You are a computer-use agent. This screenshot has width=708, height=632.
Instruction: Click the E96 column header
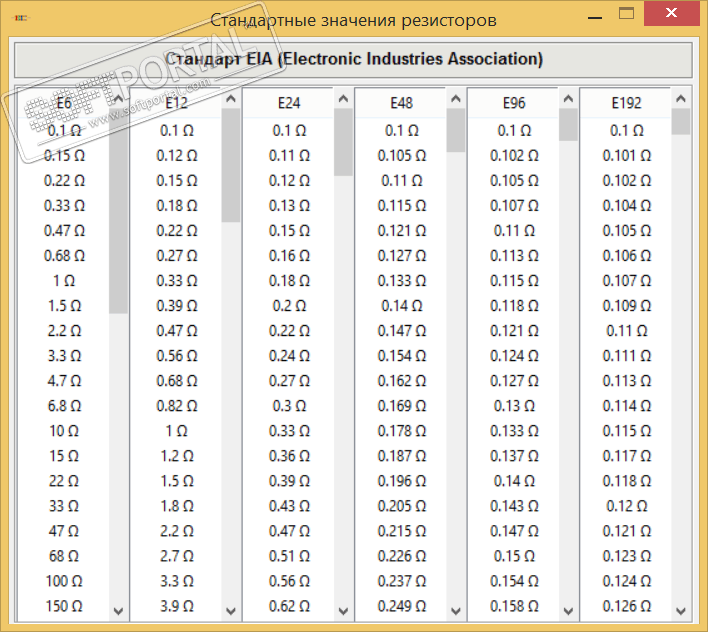coord(514,103)
